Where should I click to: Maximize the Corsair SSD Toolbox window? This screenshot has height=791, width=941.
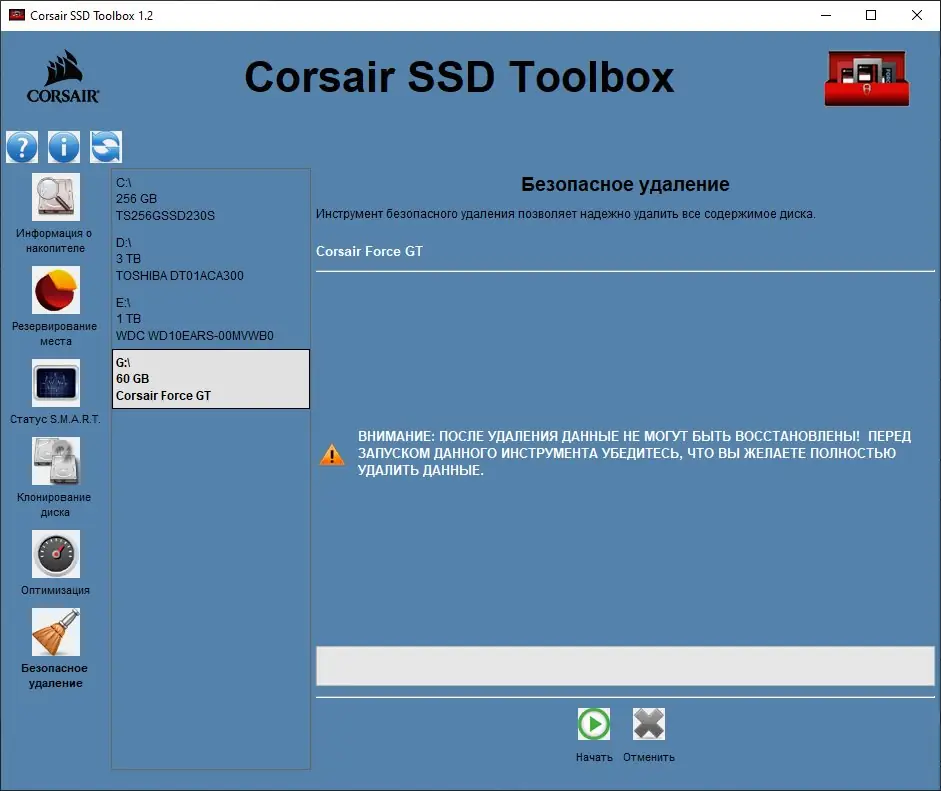(871, 15)
